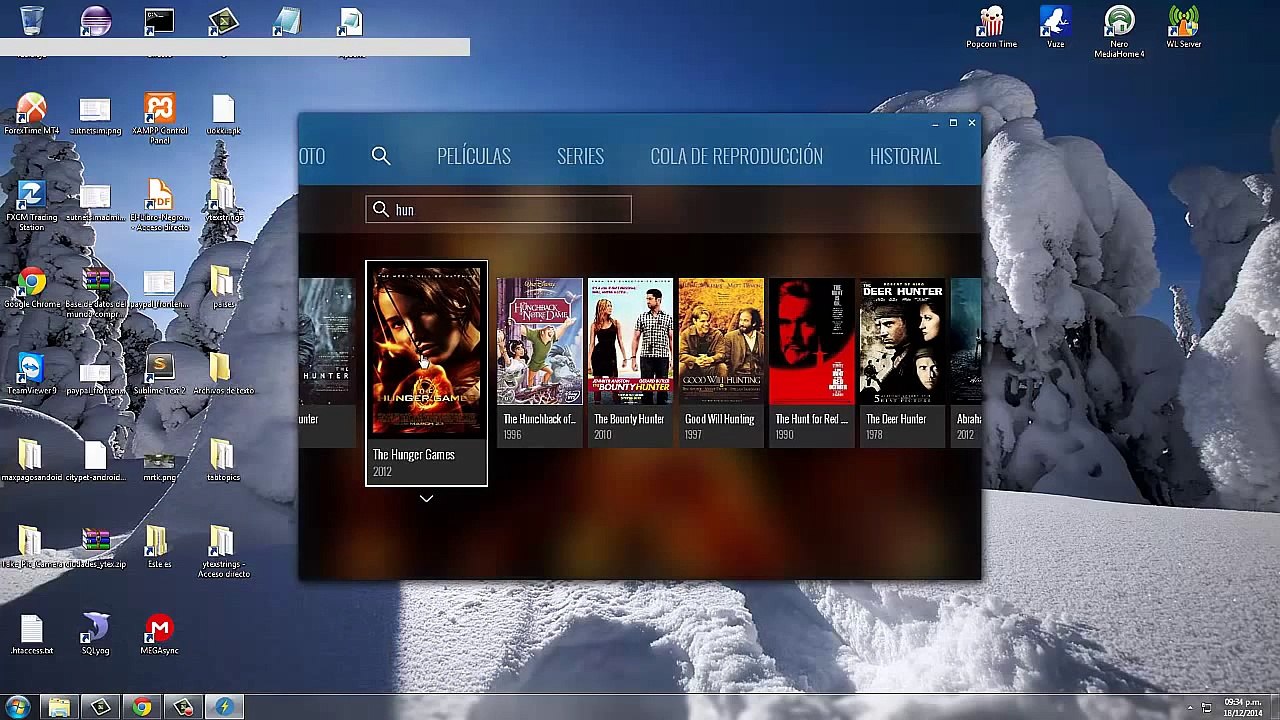The width and height of the screenshot is (1280, 720).
Task: Select The Hunchback of Notre Dame poster
Action: 539,343
